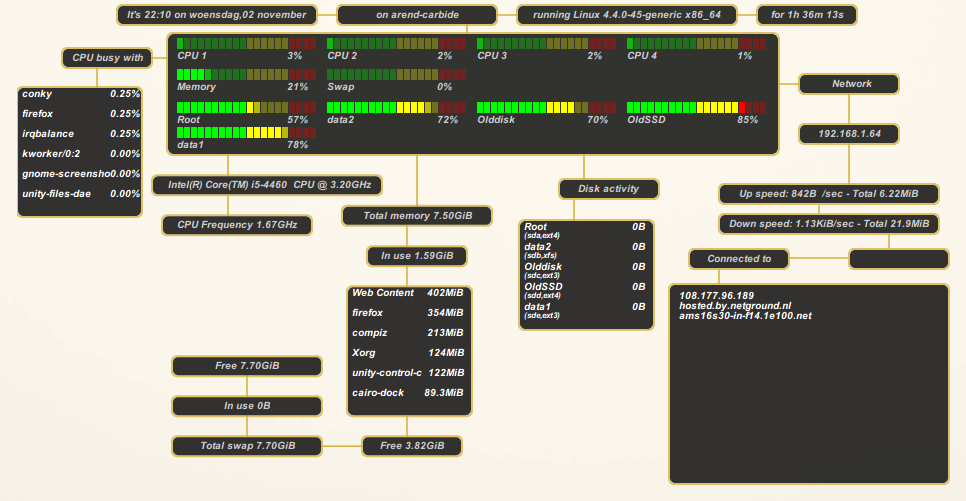Viewport: 966px width, 501px height.
Task: Click the Network label box
Action: click(849, 84)
